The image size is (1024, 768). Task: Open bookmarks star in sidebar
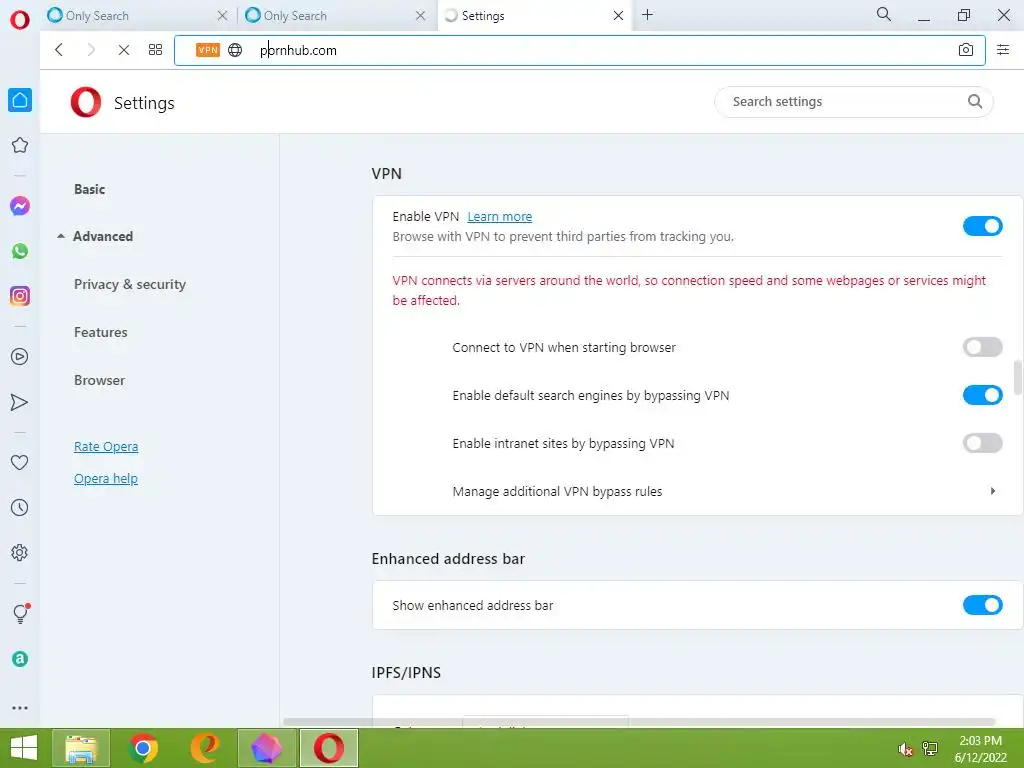20,145
